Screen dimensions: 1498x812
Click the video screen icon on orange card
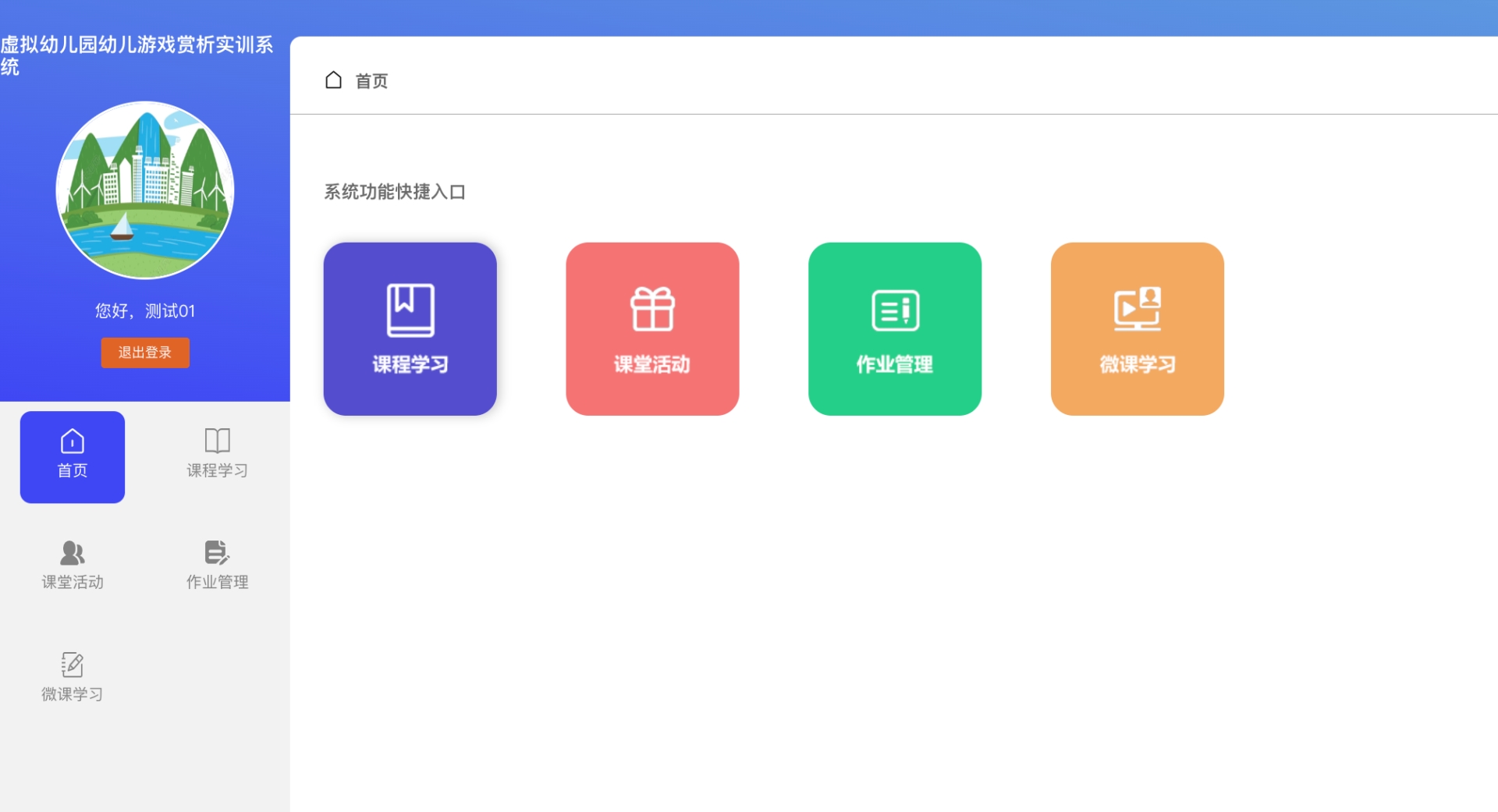[x=1137, y=309]
